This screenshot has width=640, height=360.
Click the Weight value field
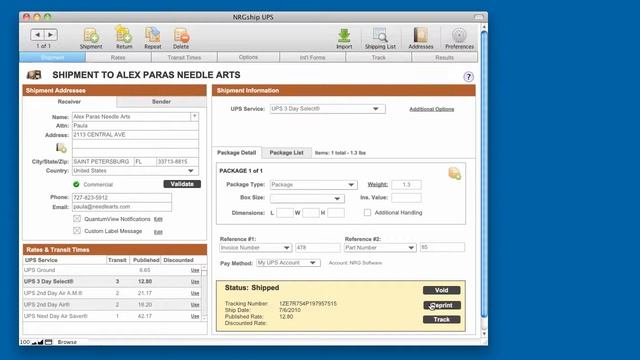pos(406,185)
